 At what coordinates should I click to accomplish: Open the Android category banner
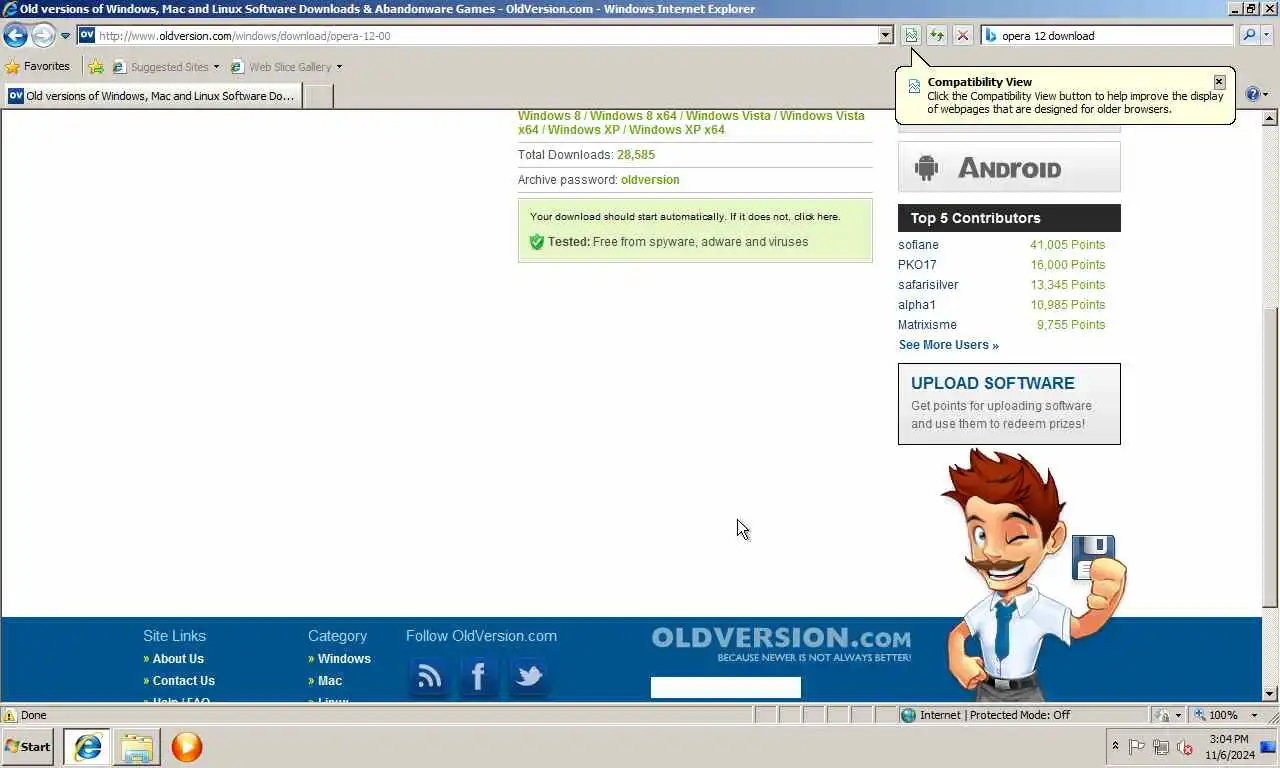1009,167
